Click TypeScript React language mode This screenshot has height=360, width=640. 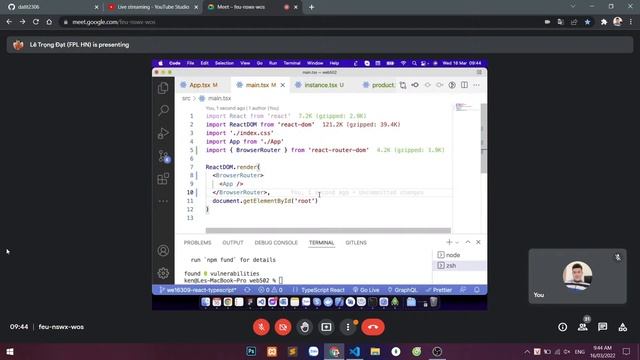[x=322, y=290]
